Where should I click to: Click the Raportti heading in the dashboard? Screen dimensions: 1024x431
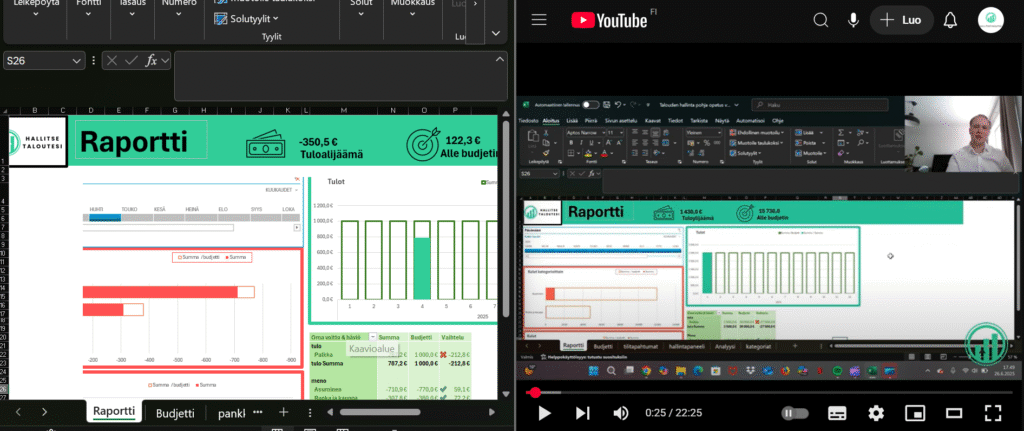134,141
